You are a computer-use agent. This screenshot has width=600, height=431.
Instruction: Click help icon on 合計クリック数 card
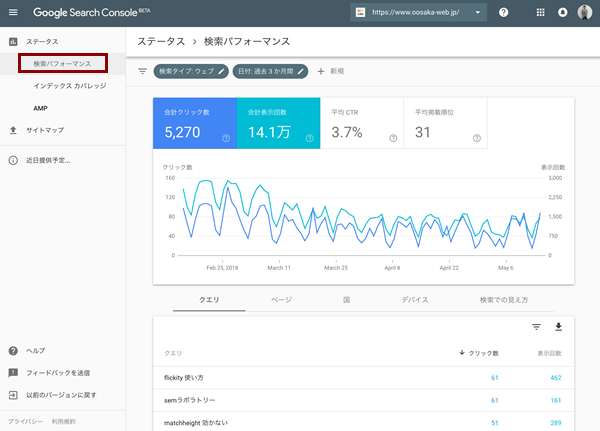[226, 138]
